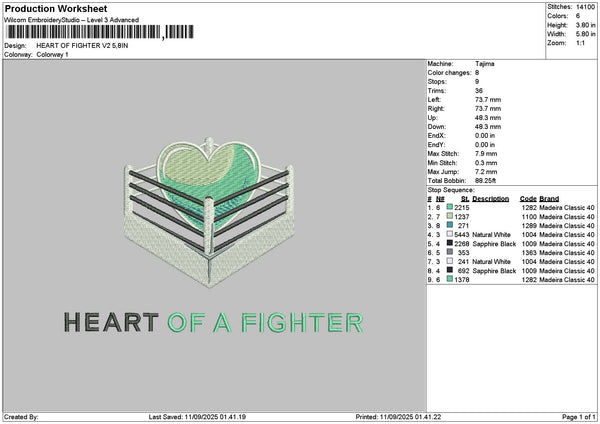Screen dimensions: 600x424
Task: Click the Left value 73.7 mm
Action: pos(488,100)
